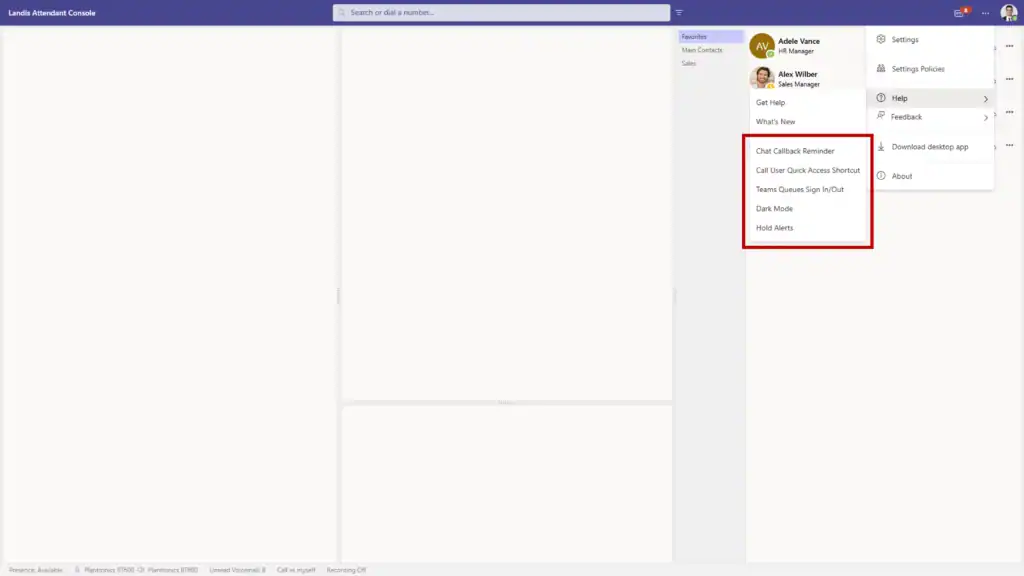The image size is (1024, 576).
Task: Open the Settings gear in the menu
Action: click(880, 39)
